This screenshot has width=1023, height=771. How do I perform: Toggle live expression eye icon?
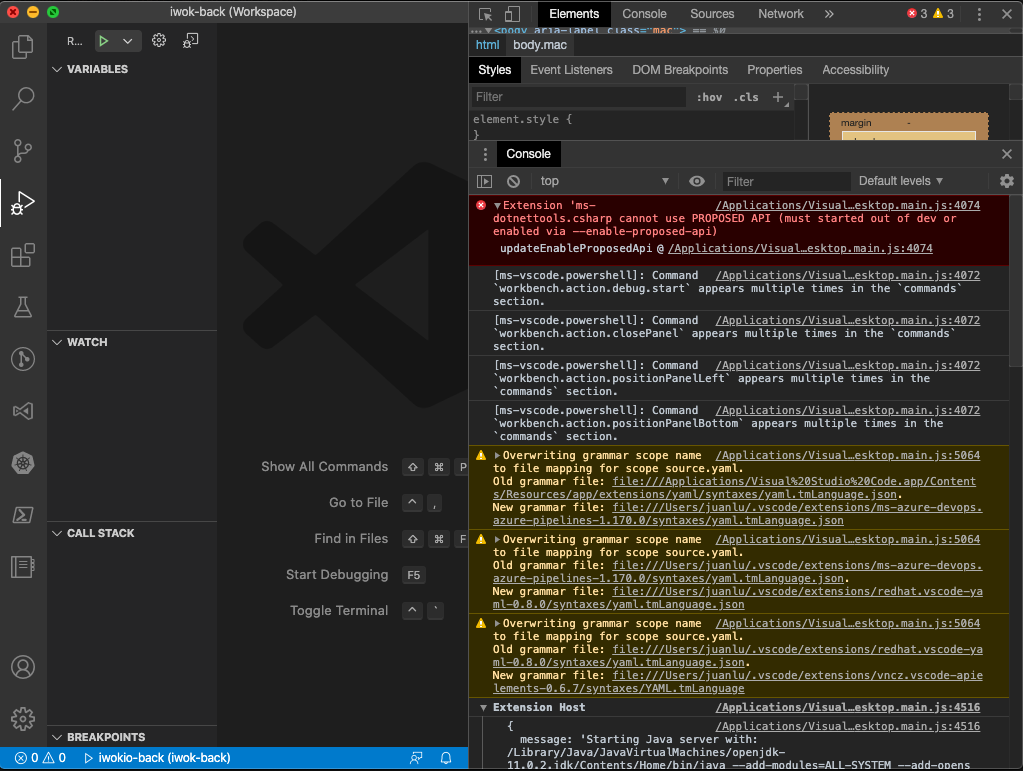(697, 181)
